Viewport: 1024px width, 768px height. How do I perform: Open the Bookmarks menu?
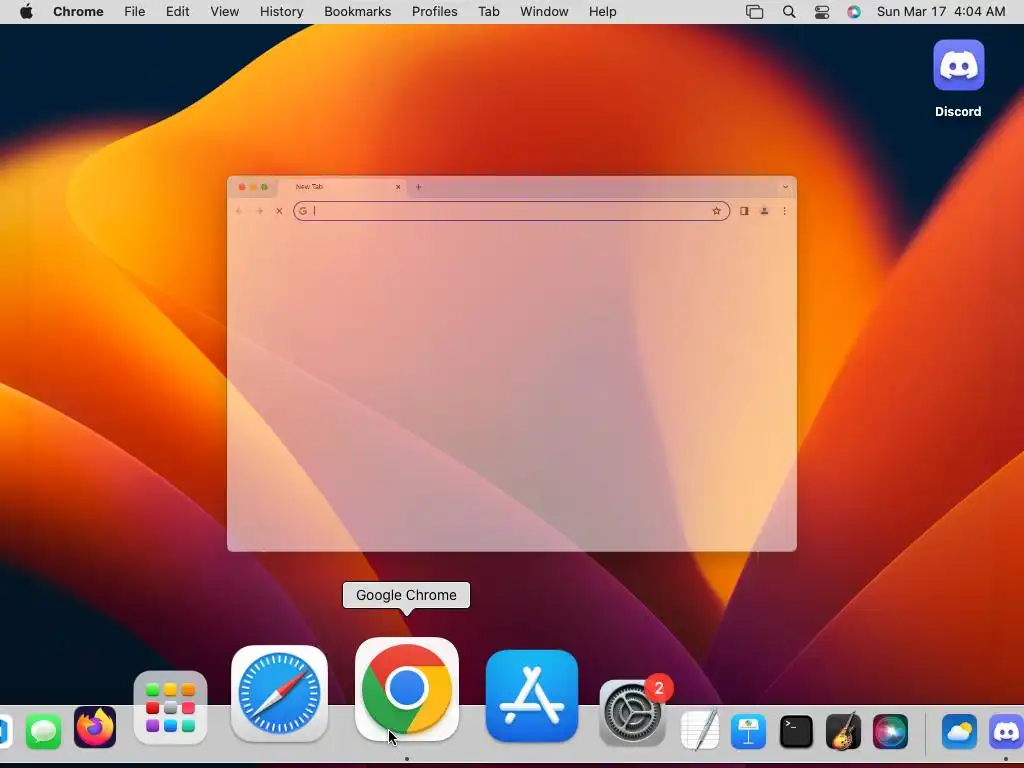point(358,12)
